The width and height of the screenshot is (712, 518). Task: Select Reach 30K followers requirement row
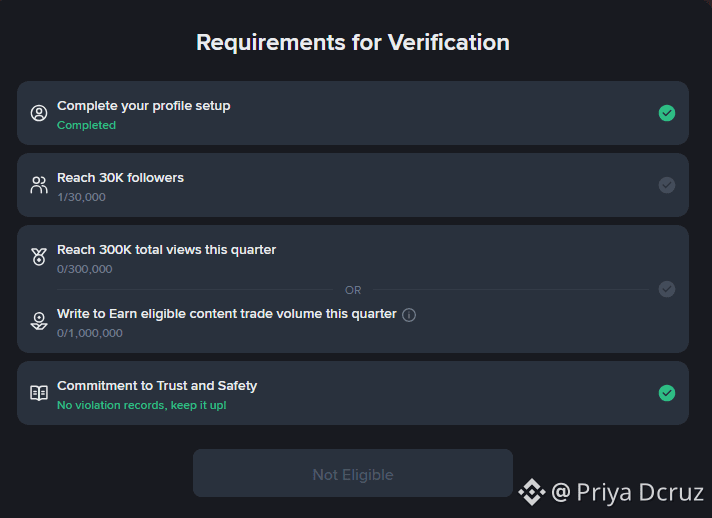coord(353,185)
